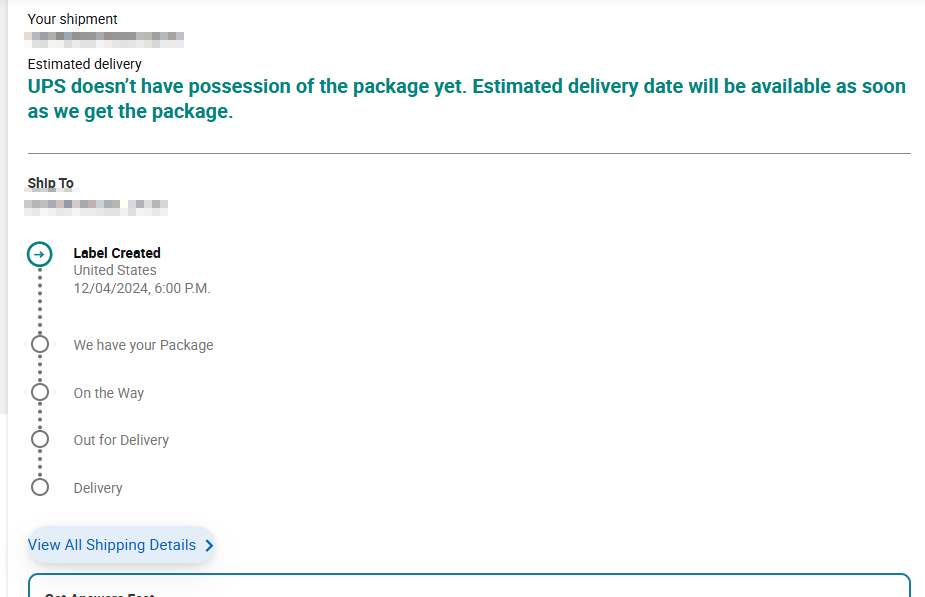Screen dimensions: 925x597
Task: Click the chevron beside View All Shipping Details
Action: pos(208,545)
